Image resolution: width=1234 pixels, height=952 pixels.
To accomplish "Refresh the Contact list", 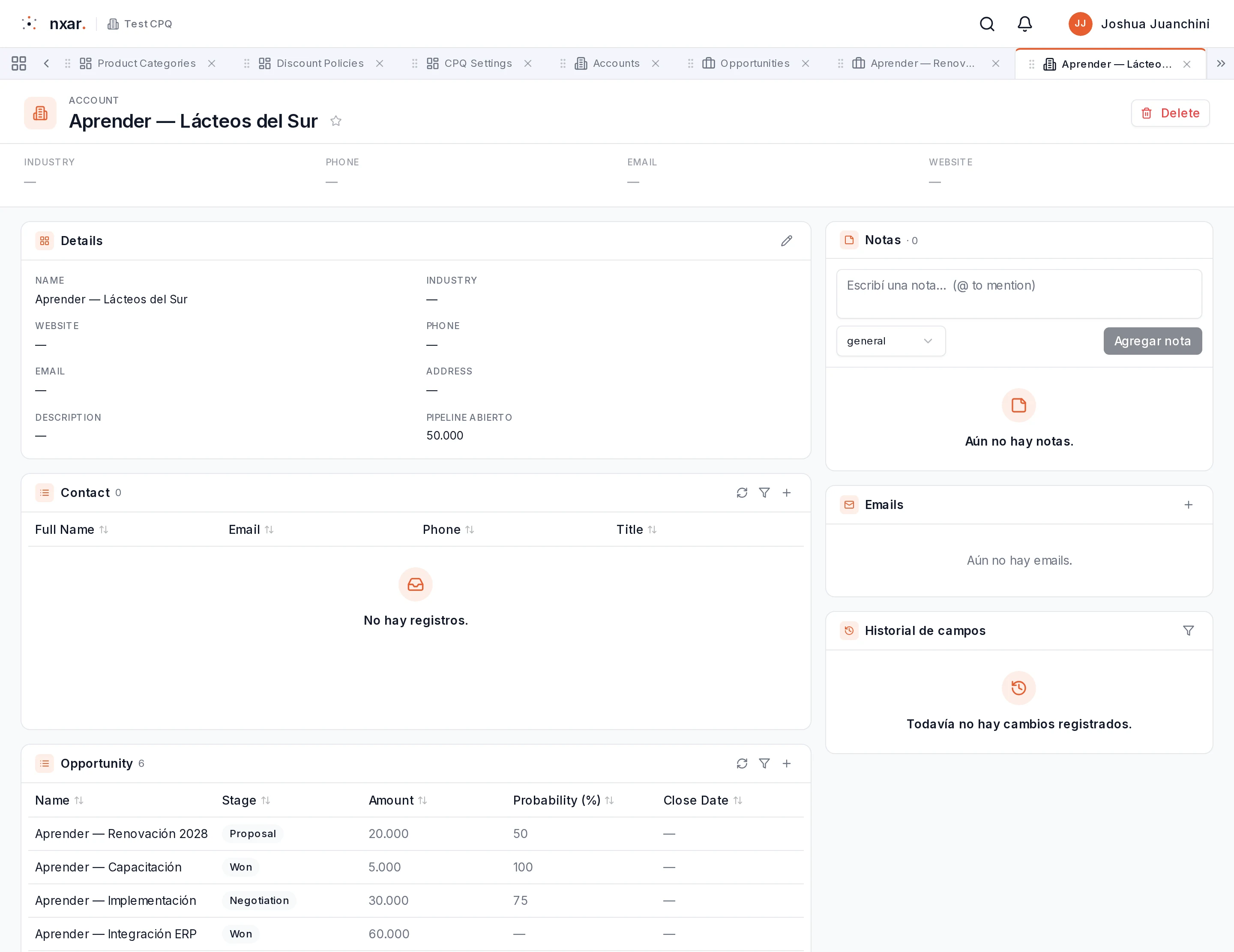I will coord(741,493).
